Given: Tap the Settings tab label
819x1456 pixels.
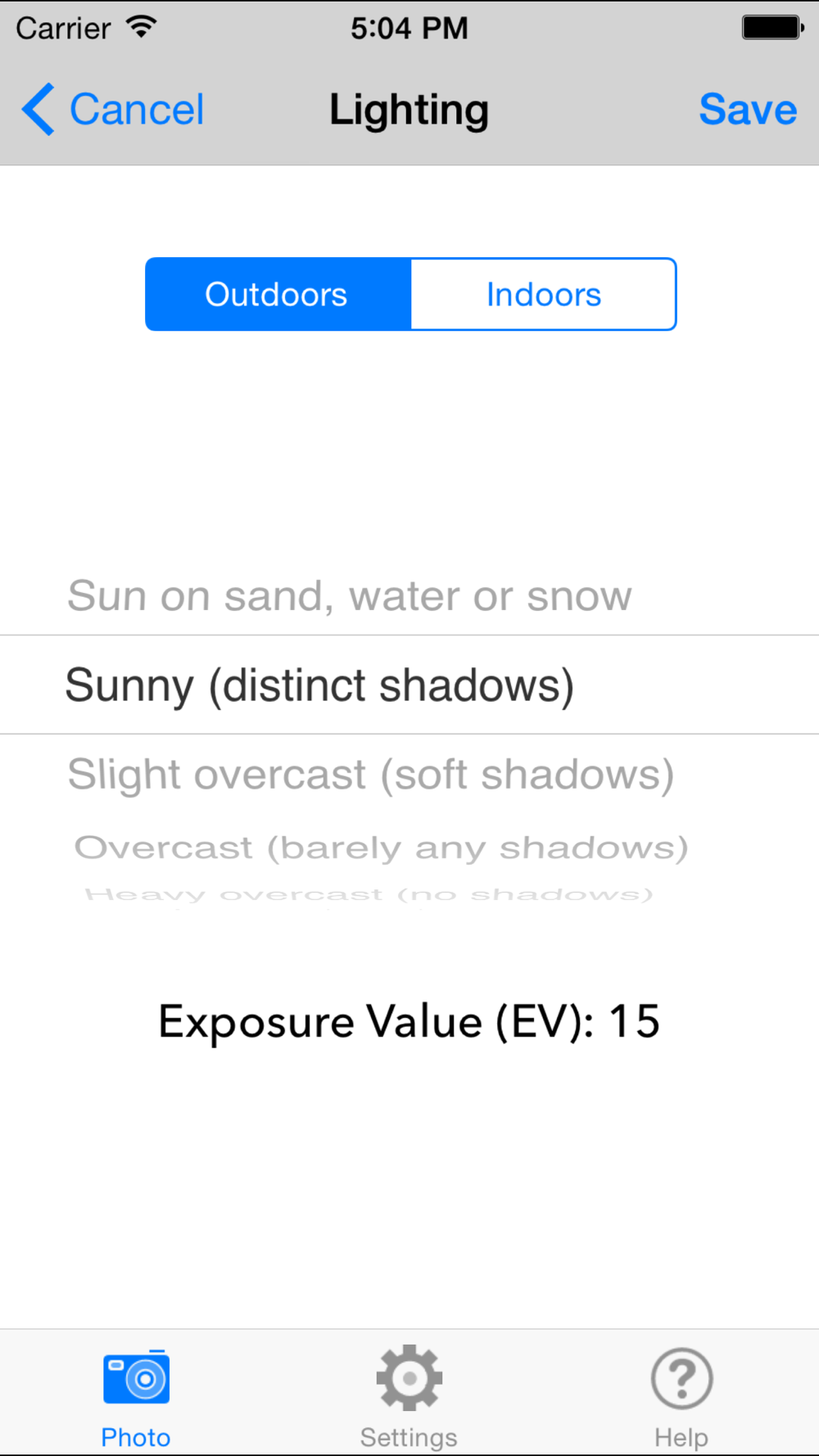Looking at the screenshot, I should click(x=409, y=1437).
